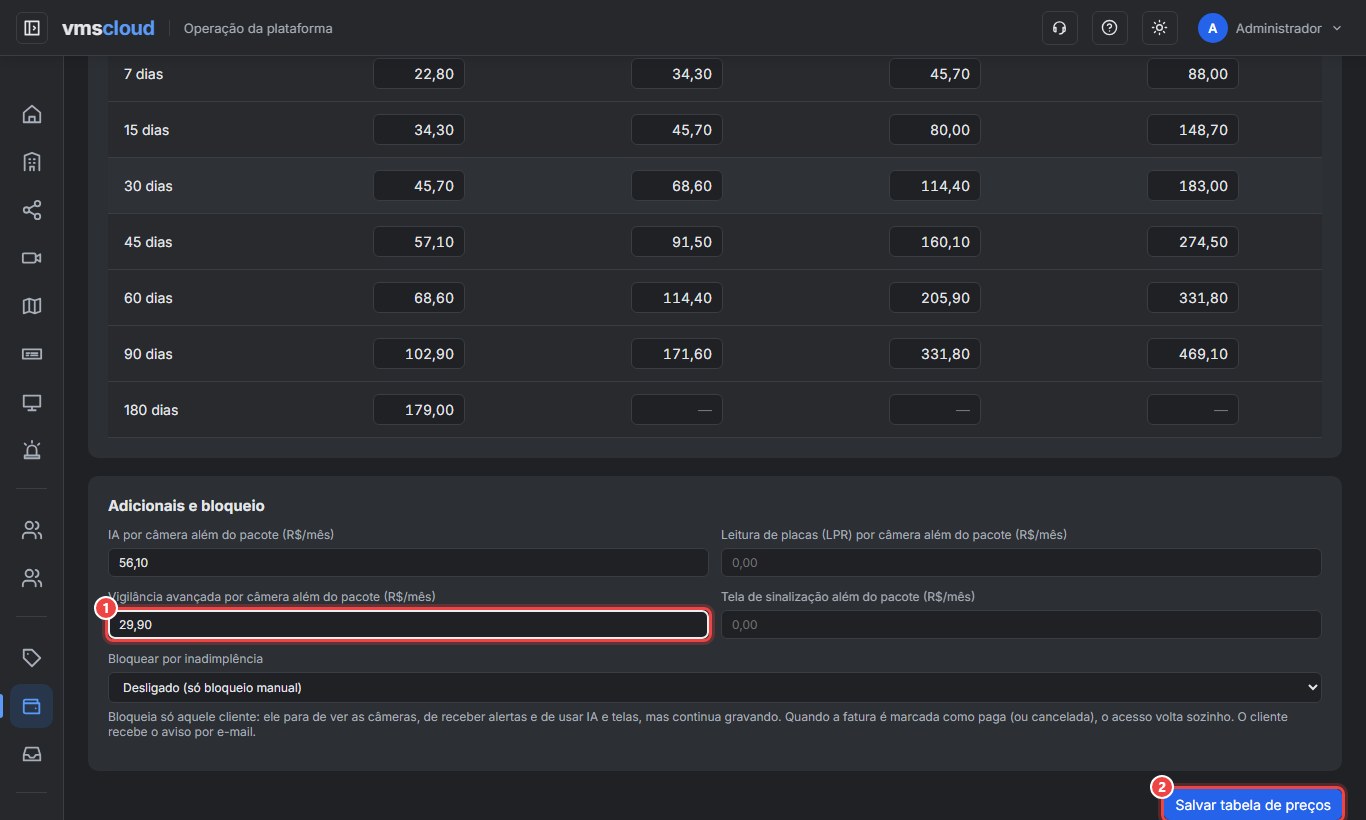Edit the 57,10 price cell

click(418, 242)
